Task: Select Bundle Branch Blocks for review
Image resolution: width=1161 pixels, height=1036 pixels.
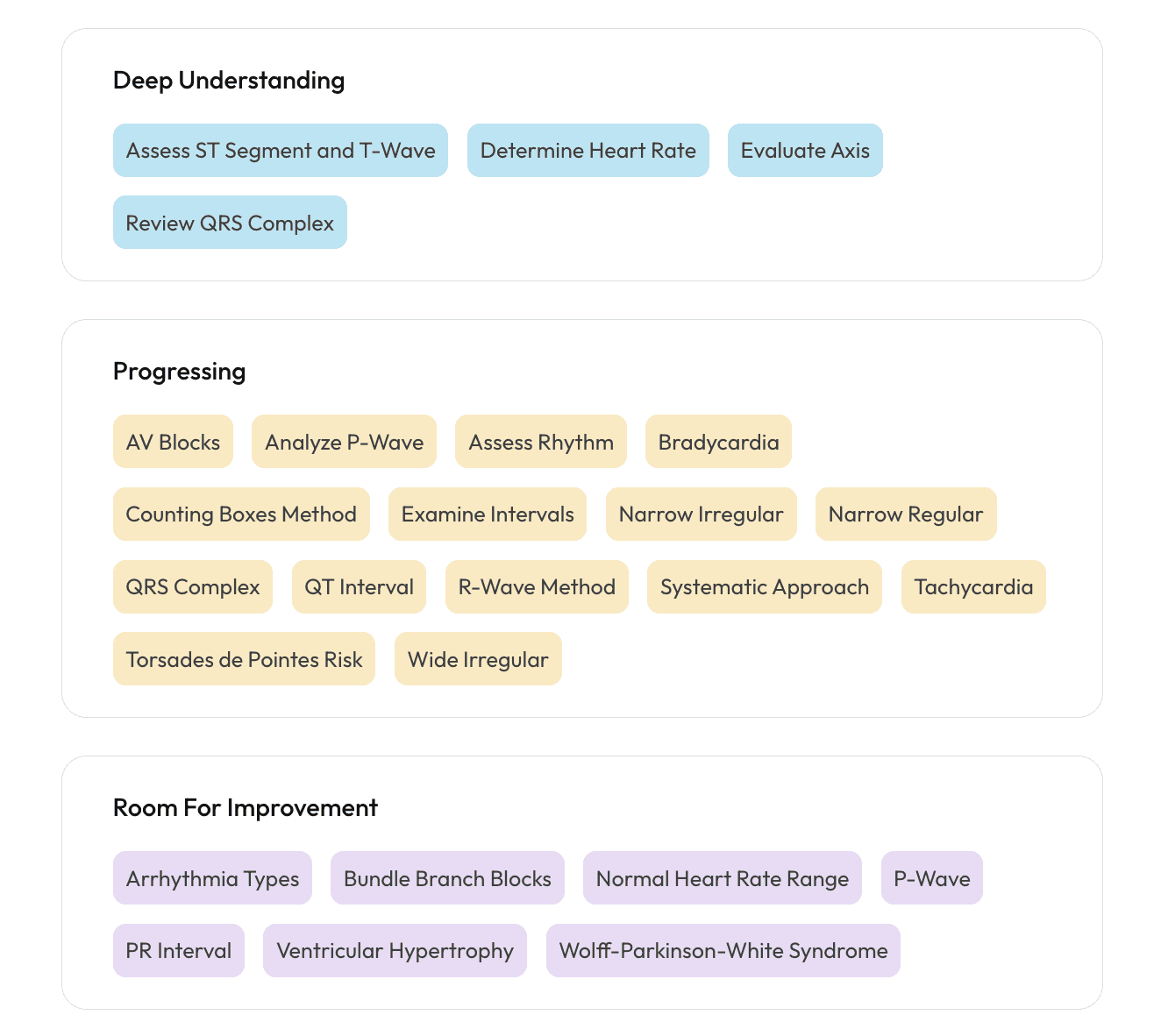Action: [446, 877]
